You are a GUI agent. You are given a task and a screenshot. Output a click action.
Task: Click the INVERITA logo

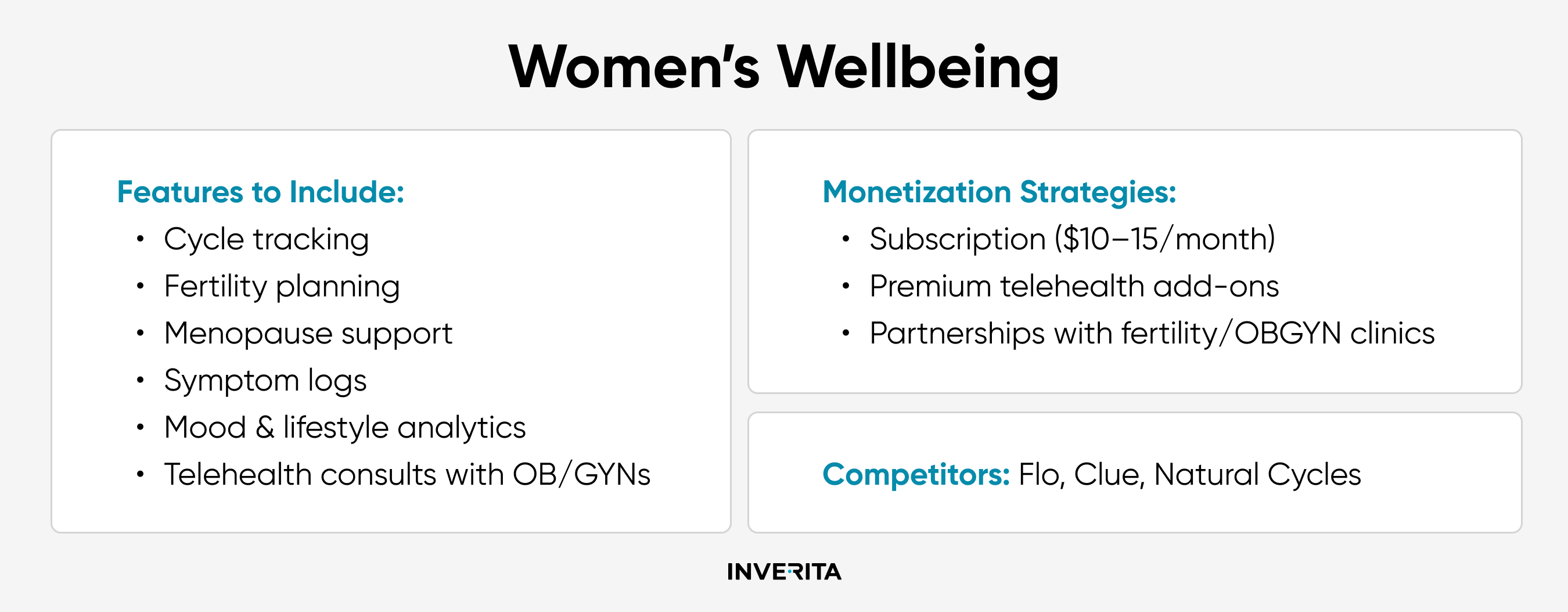[784, 571]
